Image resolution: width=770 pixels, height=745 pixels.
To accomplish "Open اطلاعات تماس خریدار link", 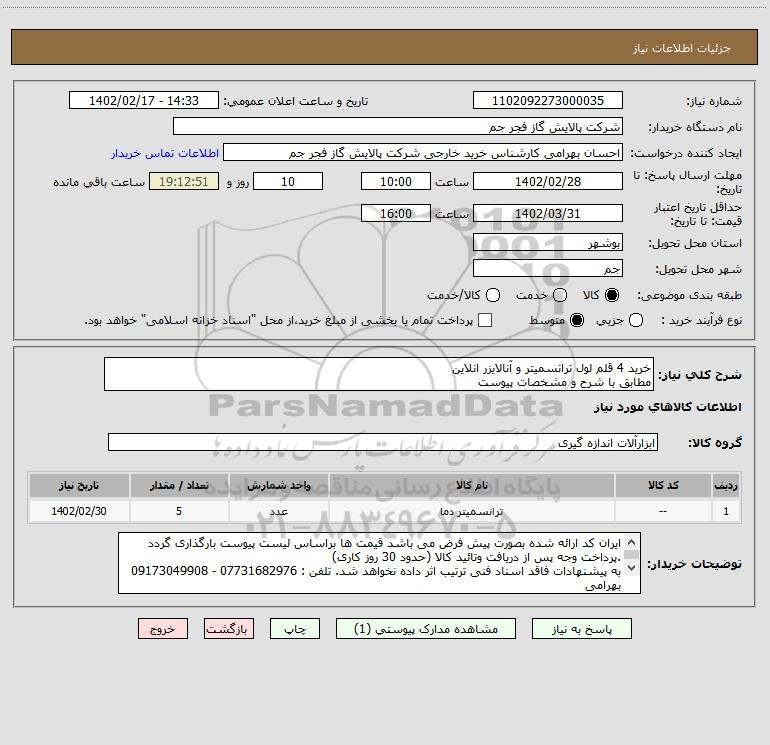I will 165,153.
